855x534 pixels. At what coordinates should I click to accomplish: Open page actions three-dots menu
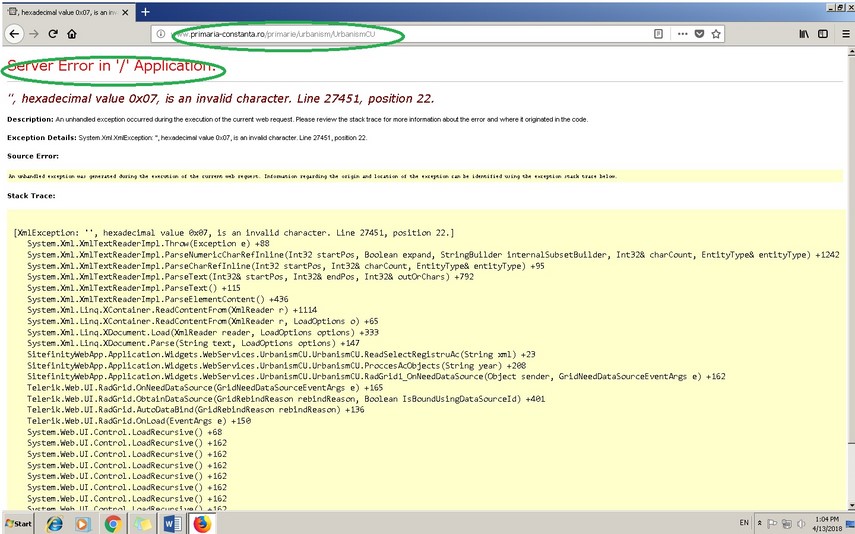click(x=682, y=33)
